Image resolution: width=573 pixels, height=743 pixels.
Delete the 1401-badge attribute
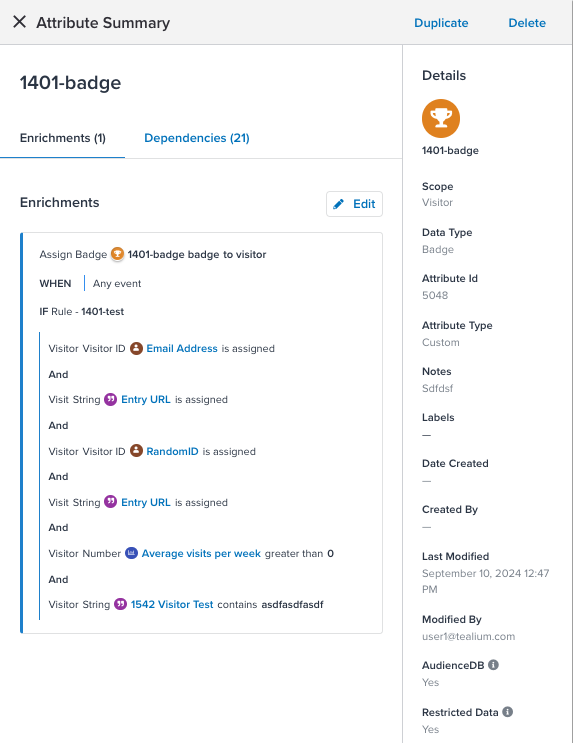click(x=527, y=23)
